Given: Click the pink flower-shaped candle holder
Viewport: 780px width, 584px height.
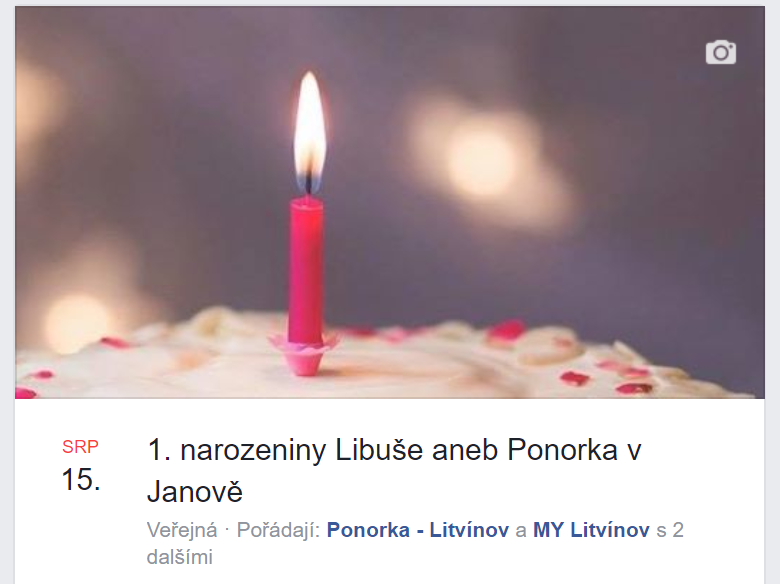Looking at the screenshot, I should [304, 353].
